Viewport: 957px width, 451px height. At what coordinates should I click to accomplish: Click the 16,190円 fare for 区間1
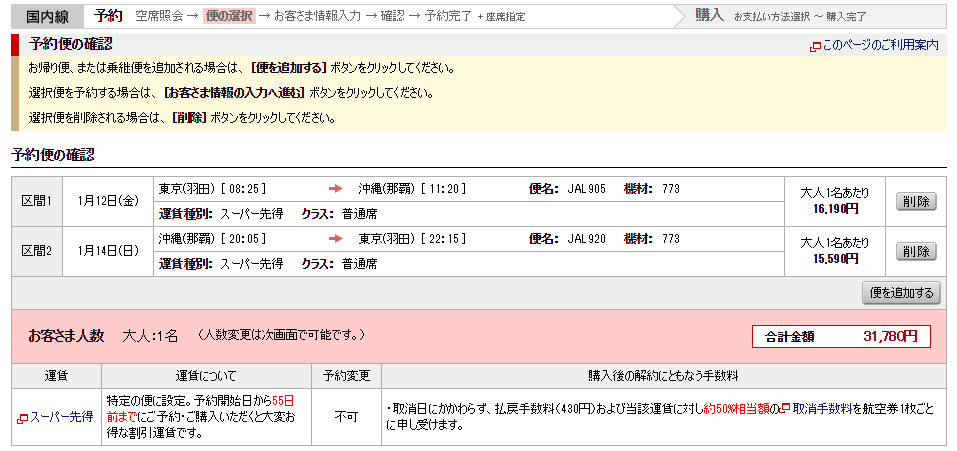point(836,209)
